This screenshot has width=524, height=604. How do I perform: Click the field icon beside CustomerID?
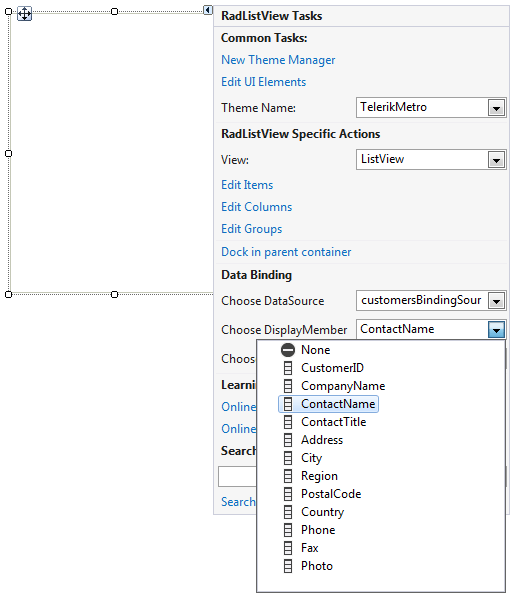[288, 368]
